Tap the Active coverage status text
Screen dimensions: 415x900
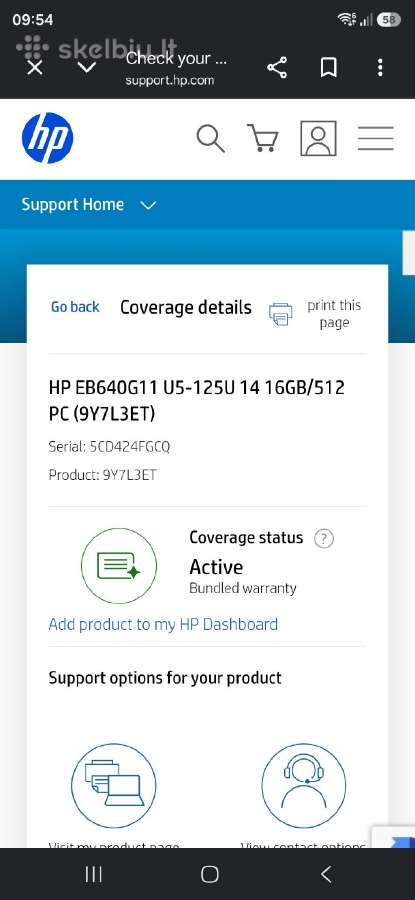click(216, 567)
